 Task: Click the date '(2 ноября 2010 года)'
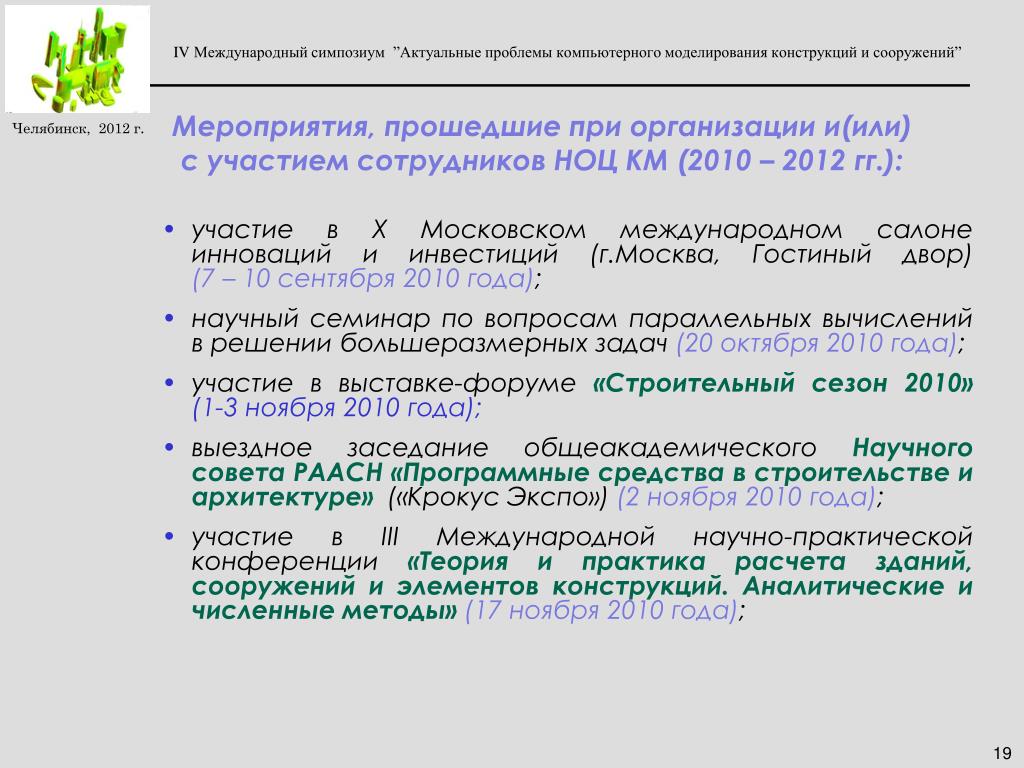[x=746, y=498]
